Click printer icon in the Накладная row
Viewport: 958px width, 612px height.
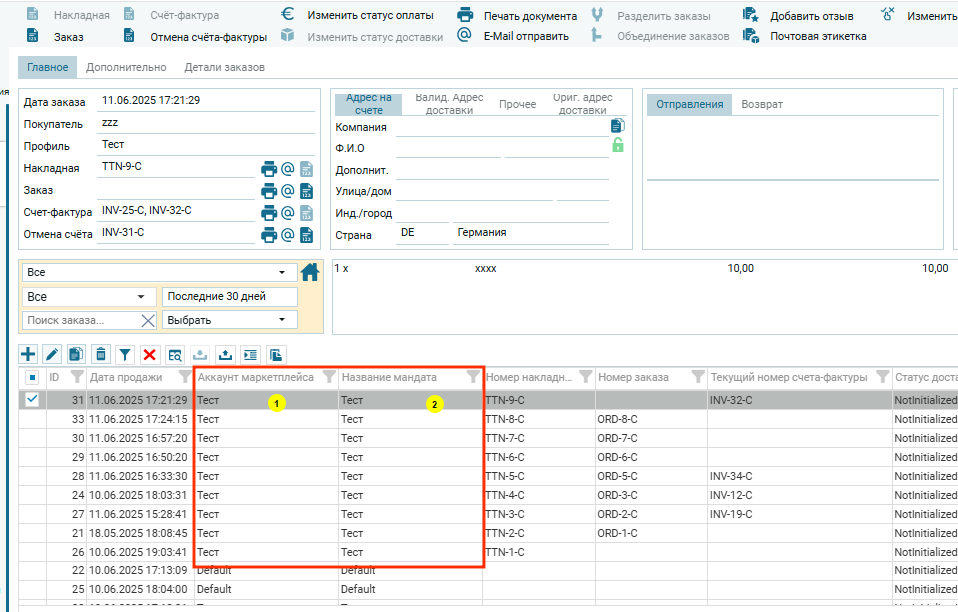point(268,169)
